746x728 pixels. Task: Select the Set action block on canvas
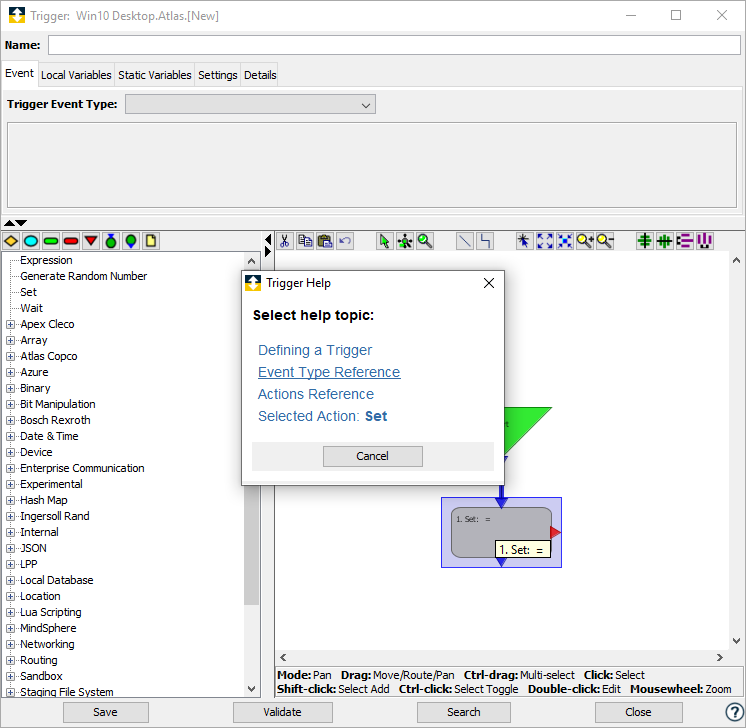[x=501, y=532]
